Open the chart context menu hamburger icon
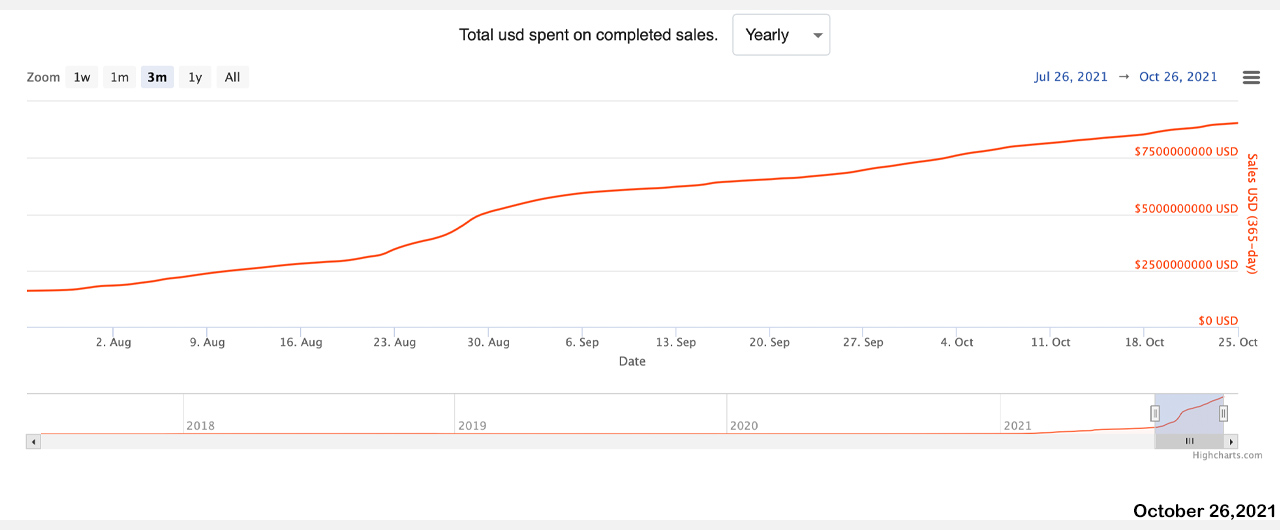This screenshot has width=1280, height=530. coord(1251,78)
